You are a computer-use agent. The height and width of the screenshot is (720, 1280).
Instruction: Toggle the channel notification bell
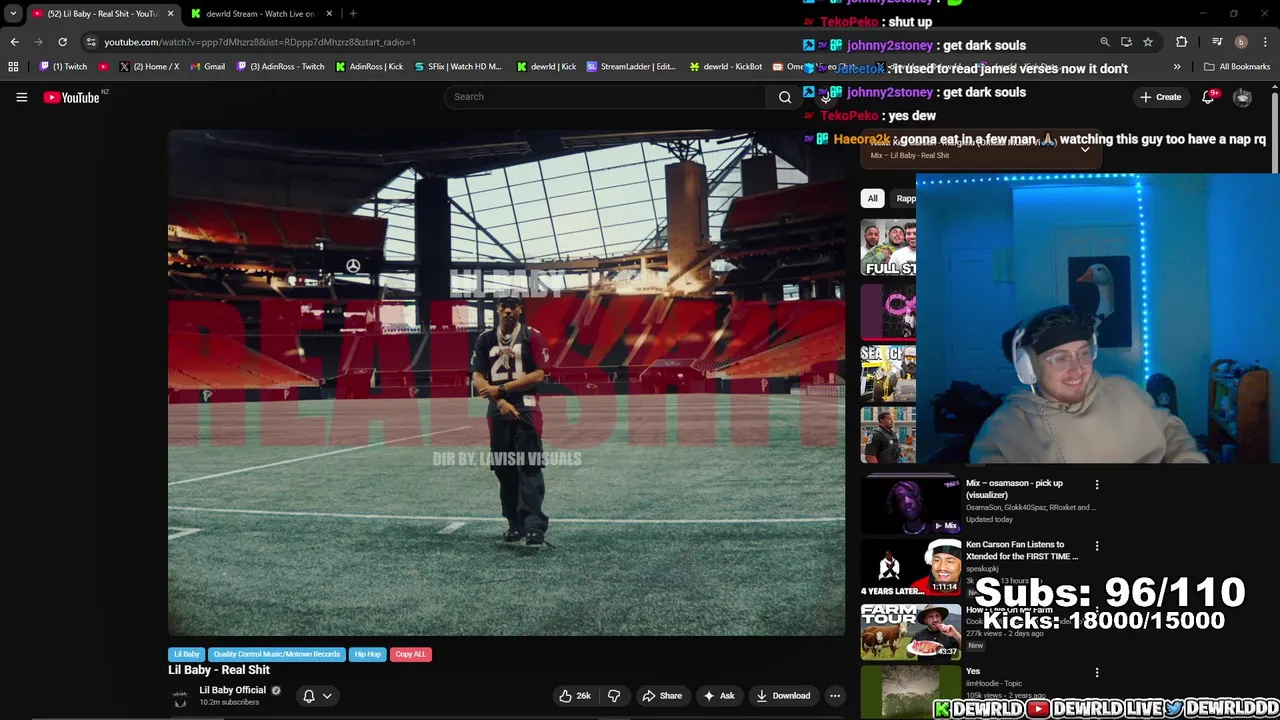click(x=309, y=696)
